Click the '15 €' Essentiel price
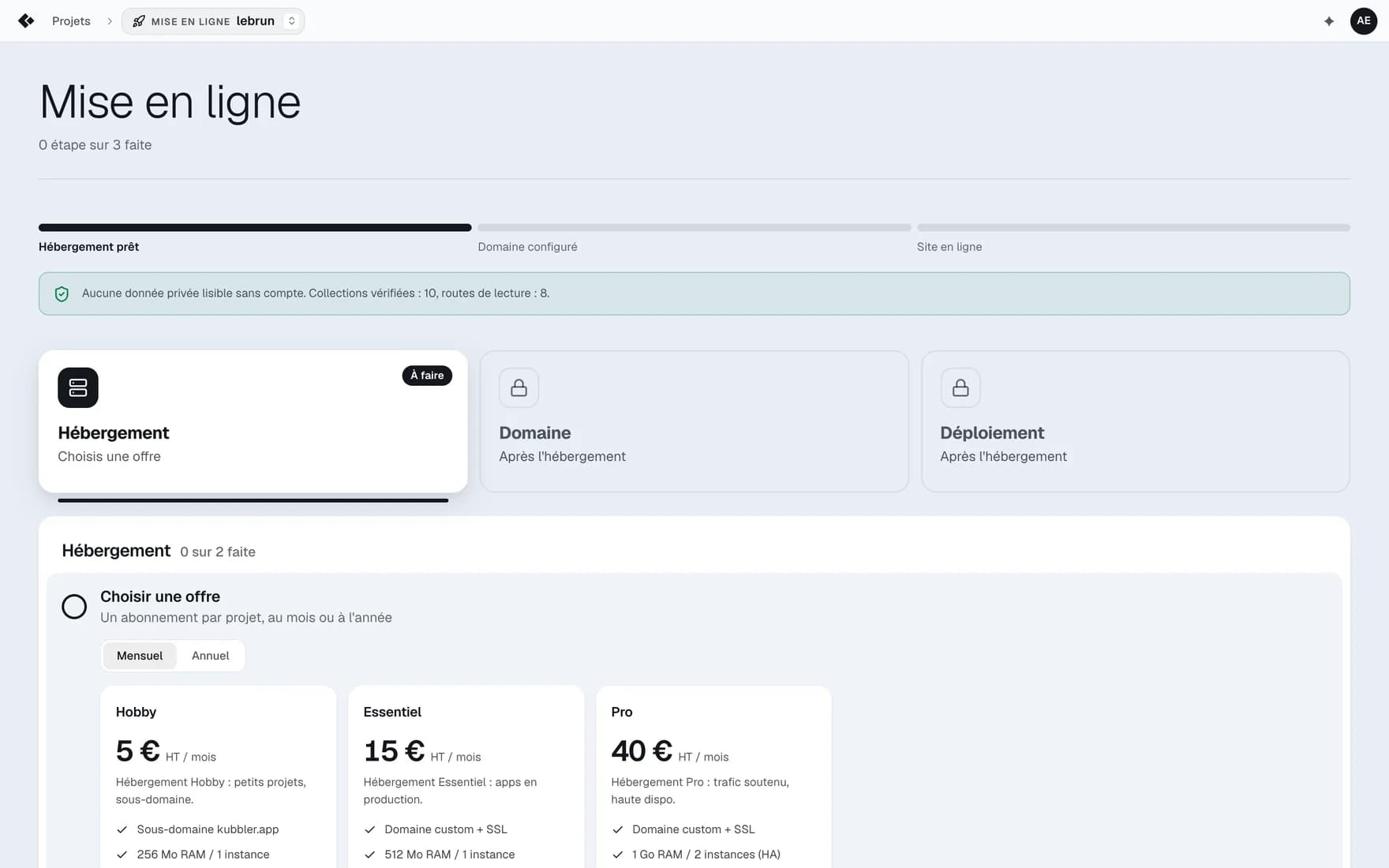 click(395, 751)
